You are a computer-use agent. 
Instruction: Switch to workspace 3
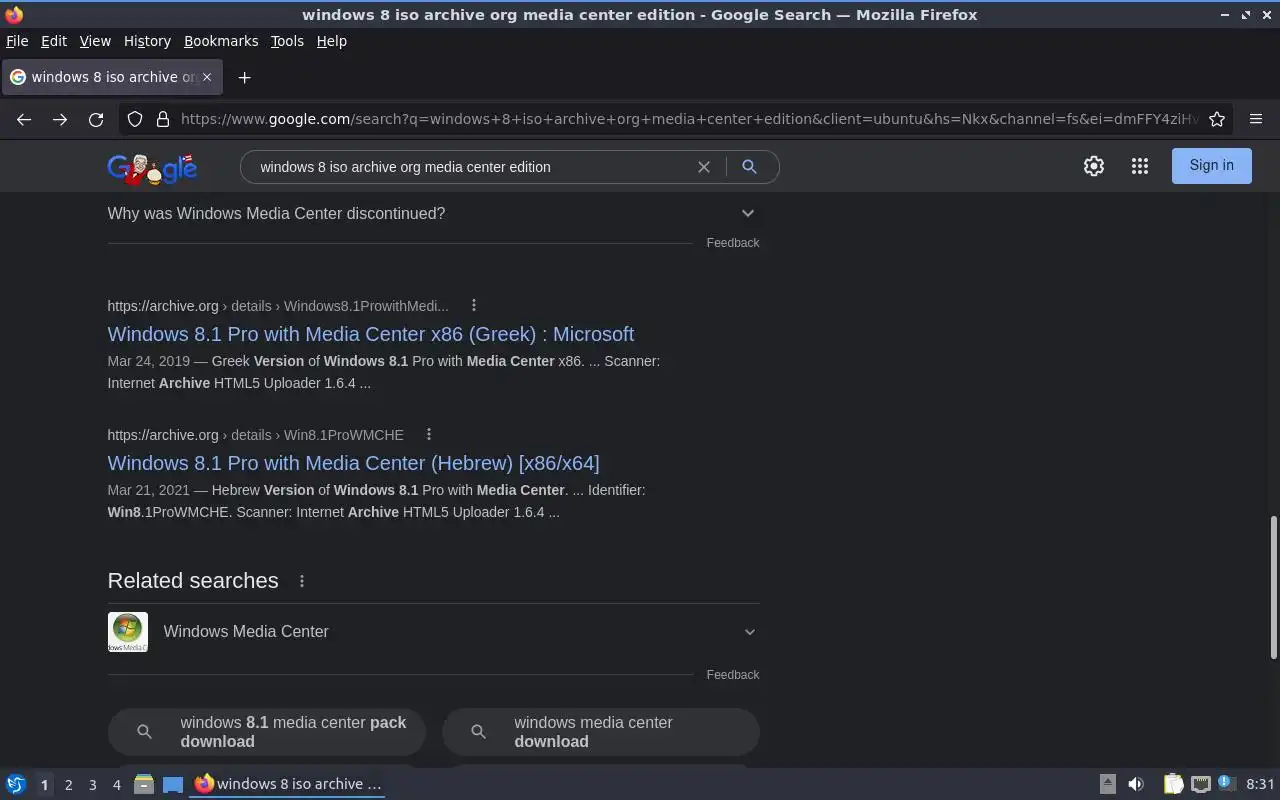(92, 785)
